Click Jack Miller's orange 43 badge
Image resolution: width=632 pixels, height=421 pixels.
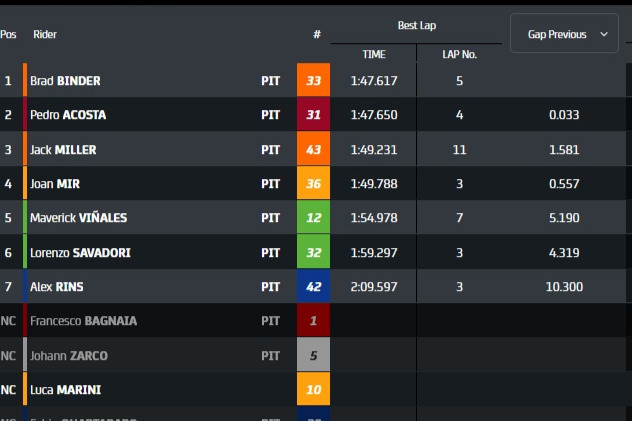[313, 149]
